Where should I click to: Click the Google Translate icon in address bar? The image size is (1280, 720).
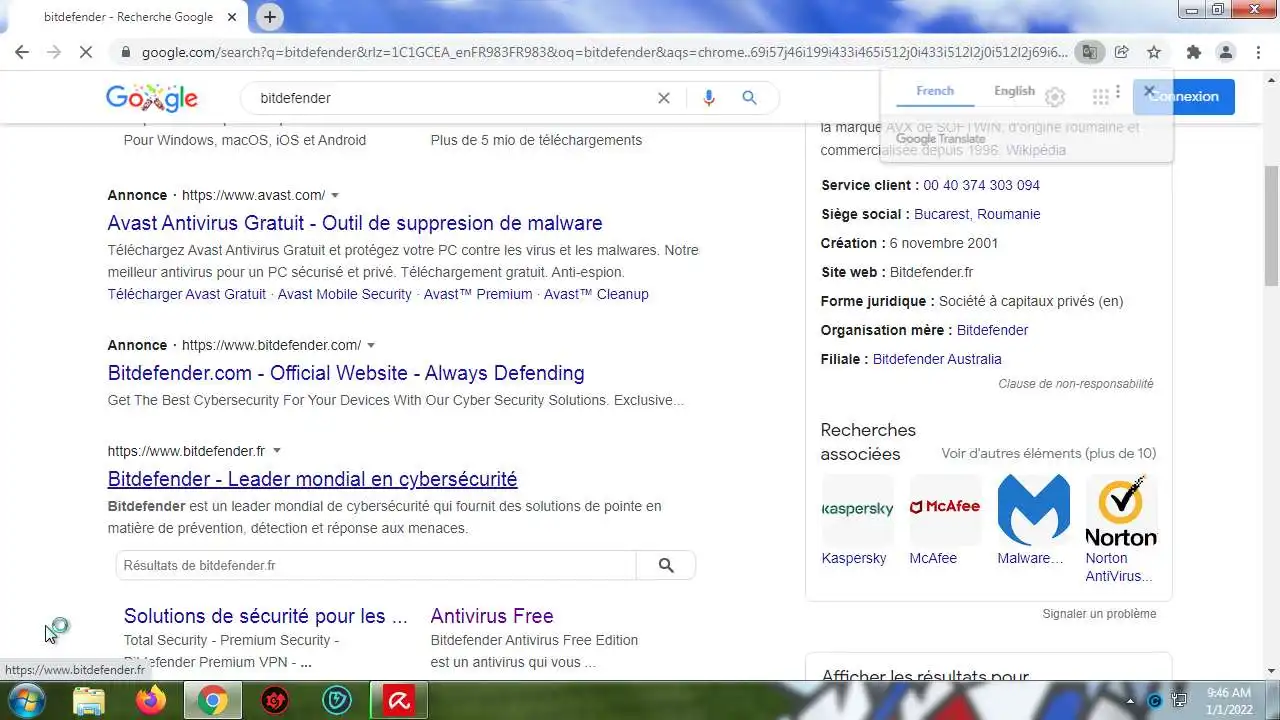[x=1089, y=52]
